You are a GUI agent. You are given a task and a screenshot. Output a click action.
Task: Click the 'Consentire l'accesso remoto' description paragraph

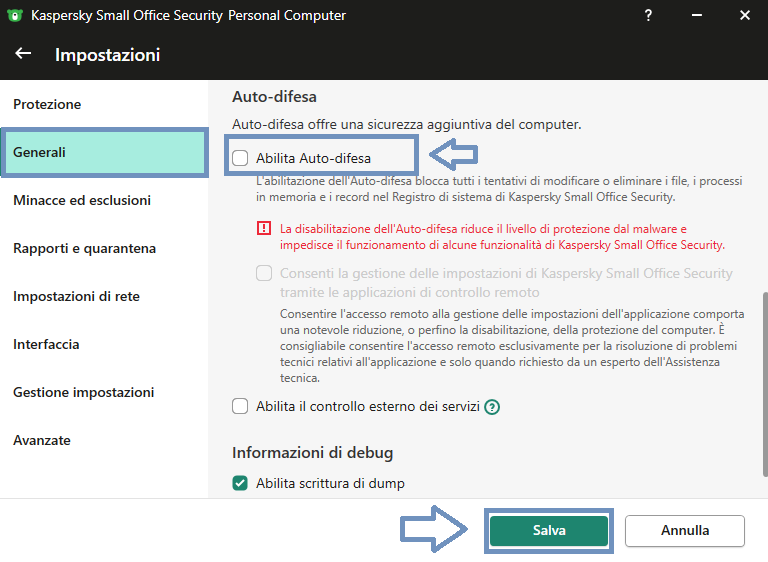point(512,345)
